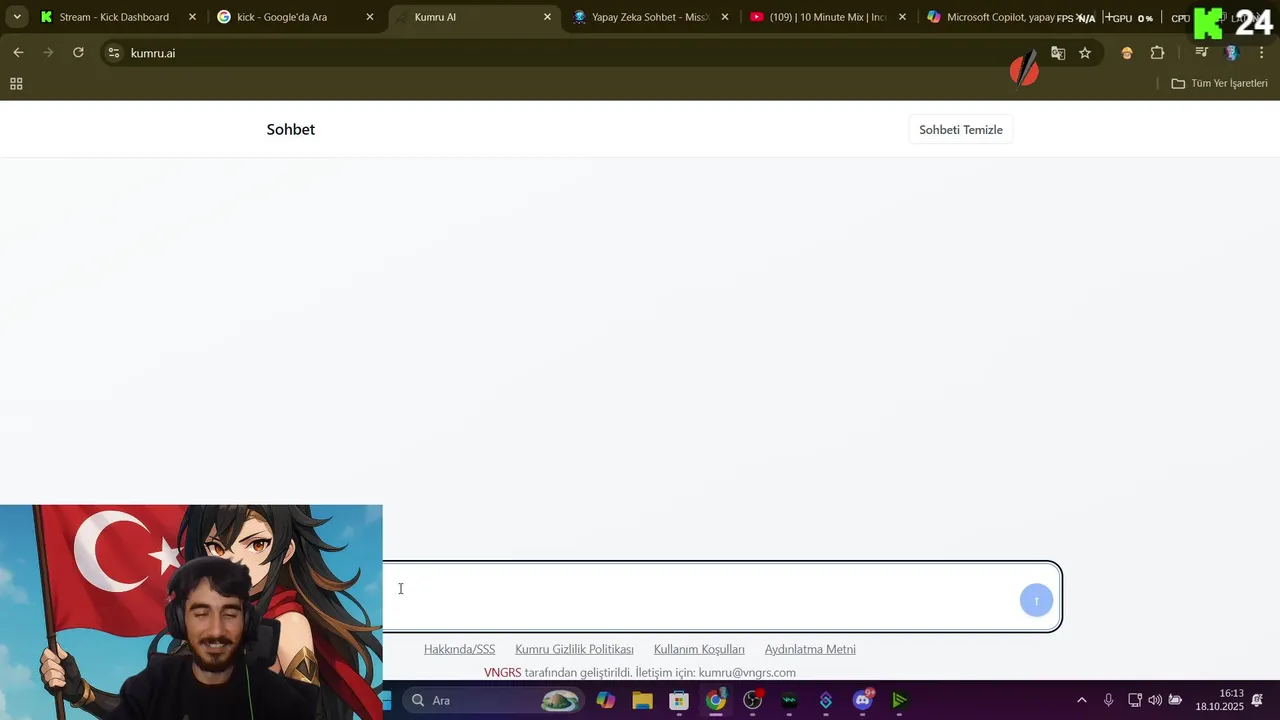Viewport: 1280px width, 720px height.
Task: Open the dark waveform app in taskbar
Action: point(789,701)
